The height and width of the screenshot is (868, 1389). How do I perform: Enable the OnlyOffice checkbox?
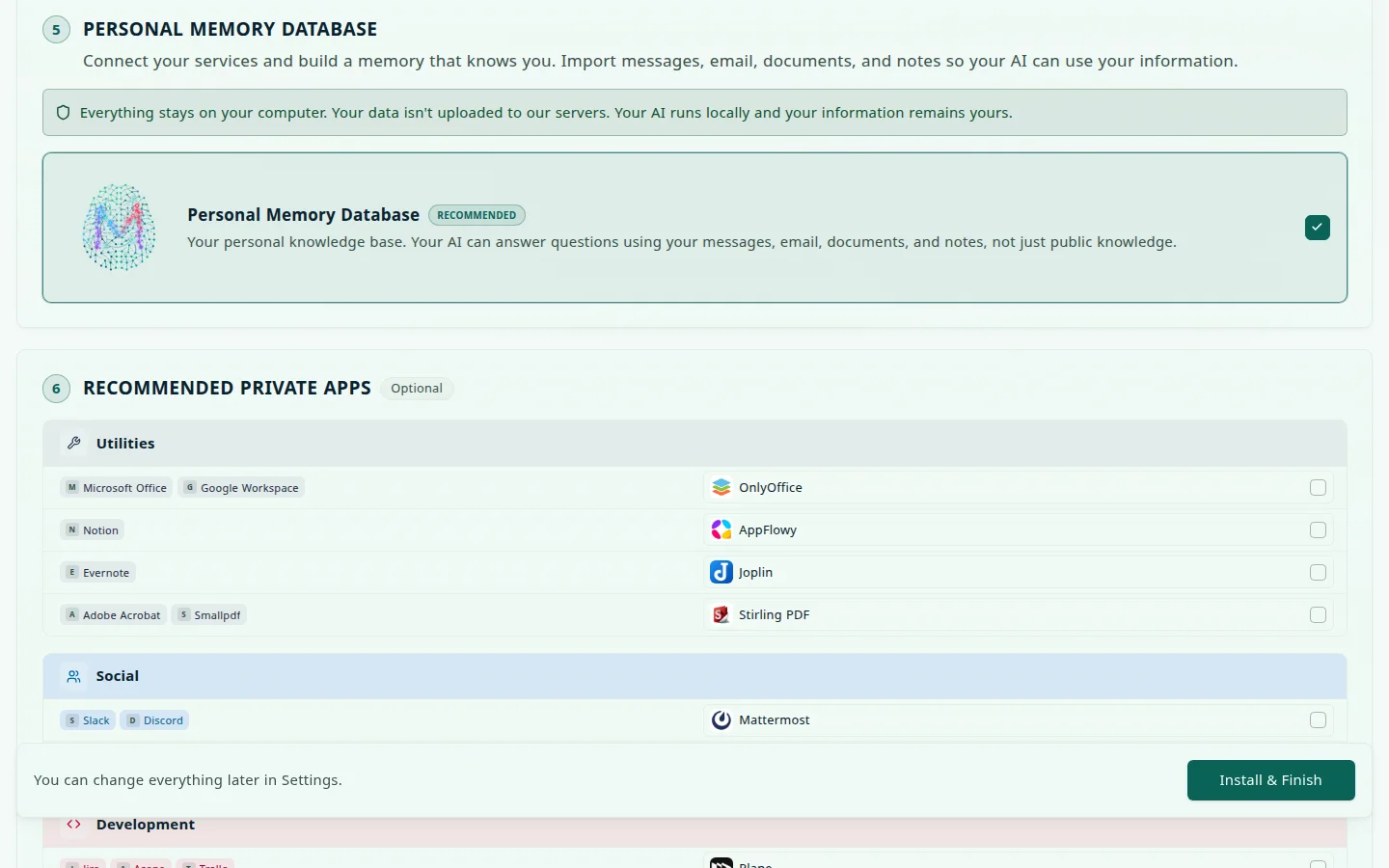pyautogui.click(x=1319, y=488)
